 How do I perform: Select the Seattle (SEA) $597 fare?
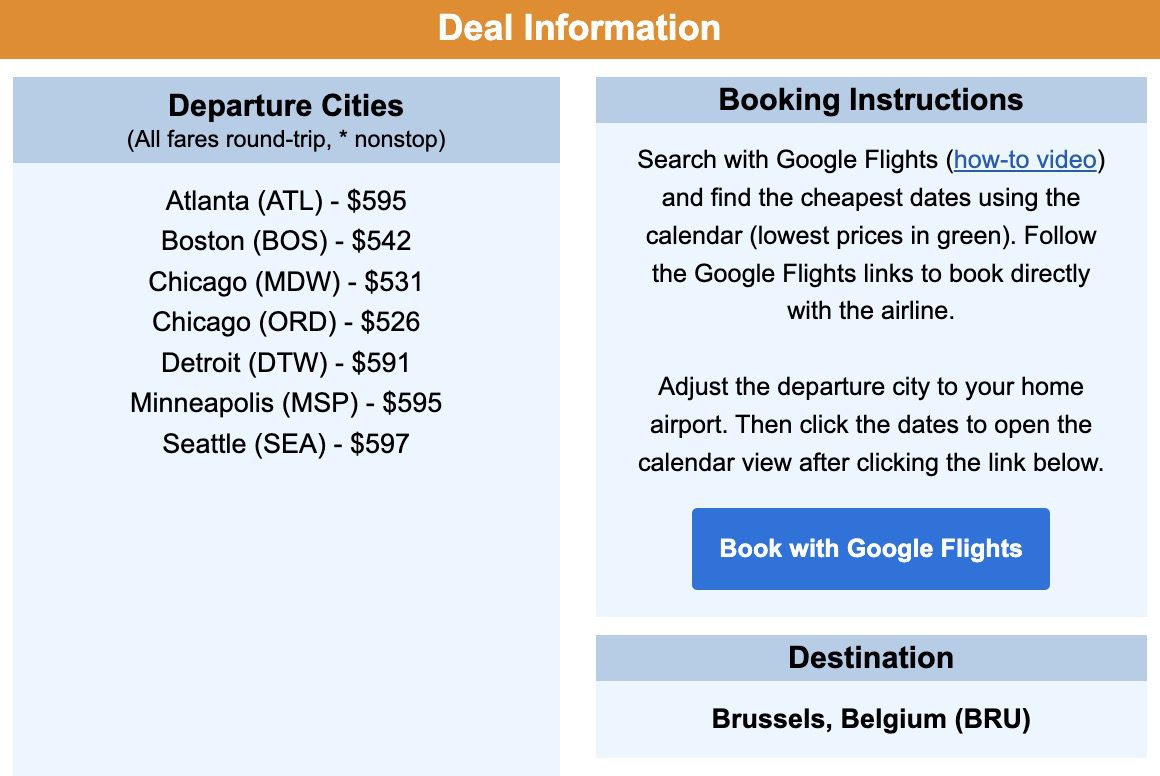click(x=285, y=444)
